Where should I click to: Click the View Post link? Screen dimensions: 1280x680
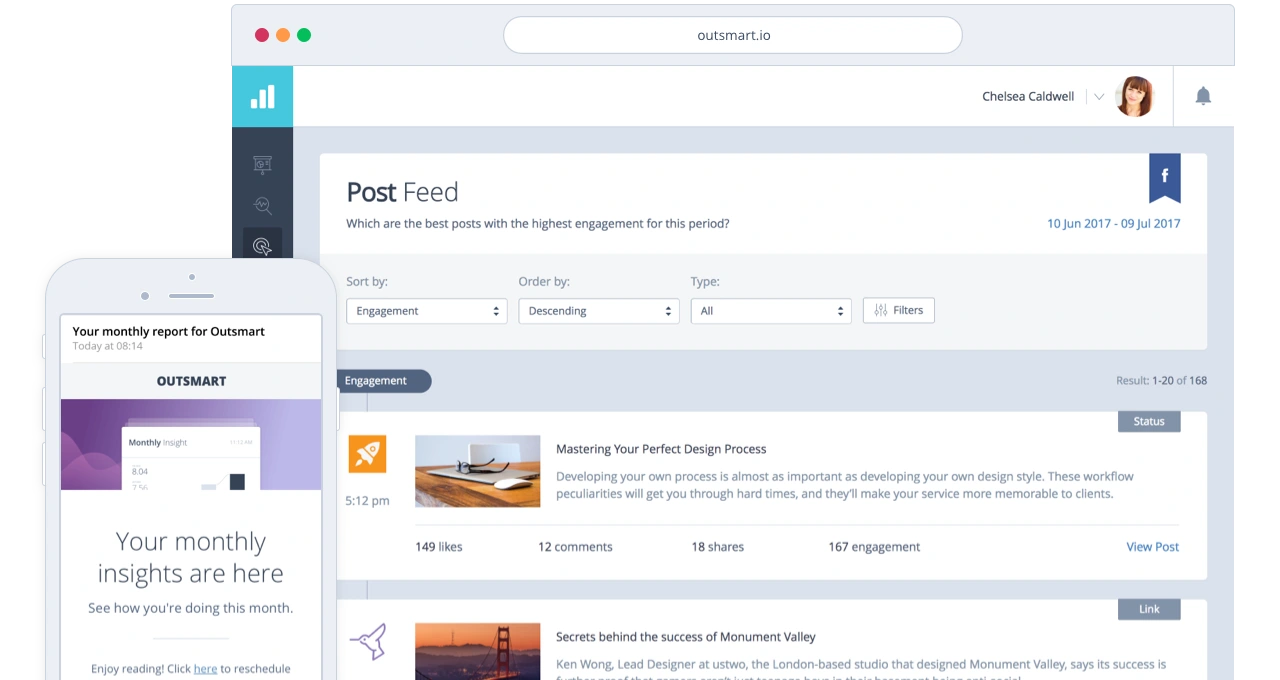click(1152, 546)
